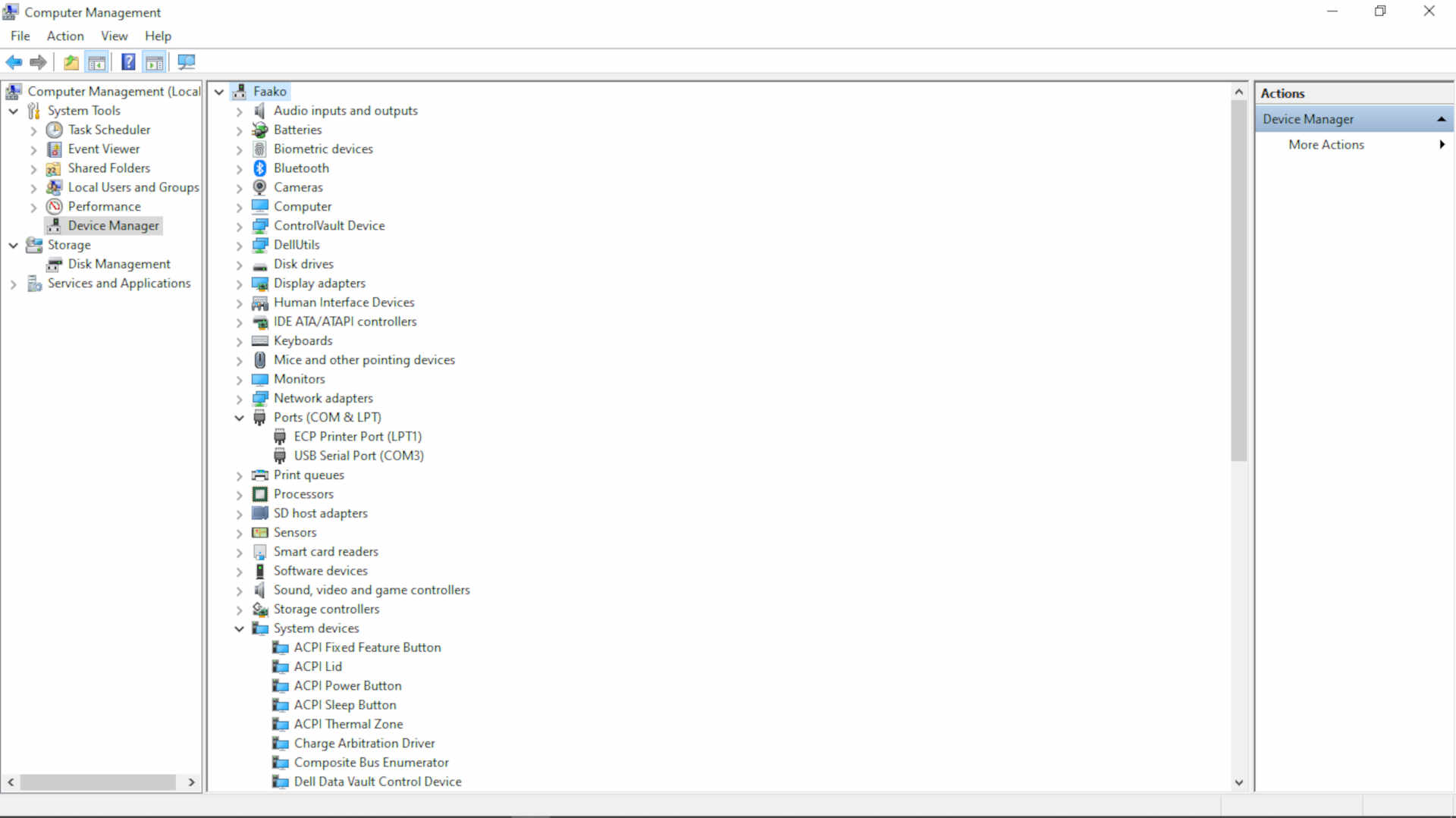Collapse the System devices node

[240, 628]
